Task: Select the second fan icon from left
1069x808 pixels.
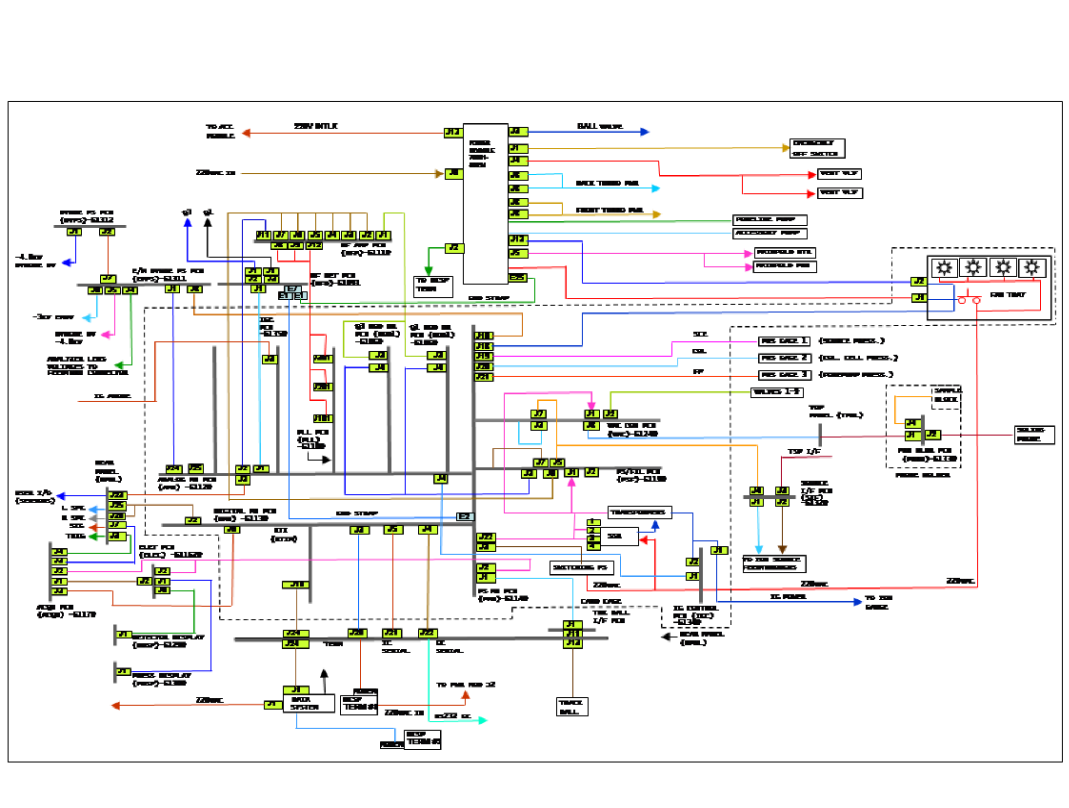Action: pyautogui.click(x=973, y=268)
